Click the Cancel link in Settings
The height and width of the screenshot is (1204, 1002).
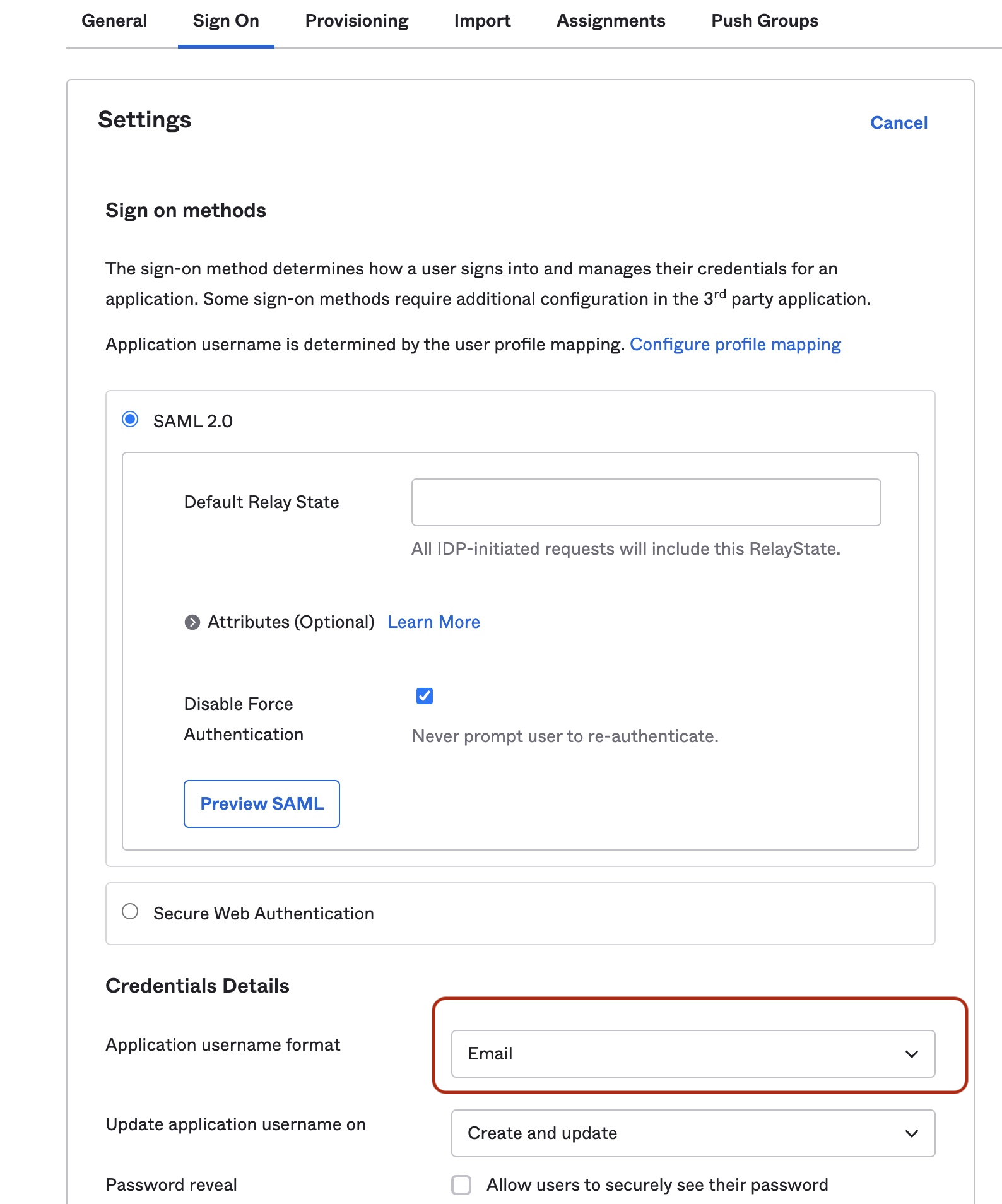(899, 122)
